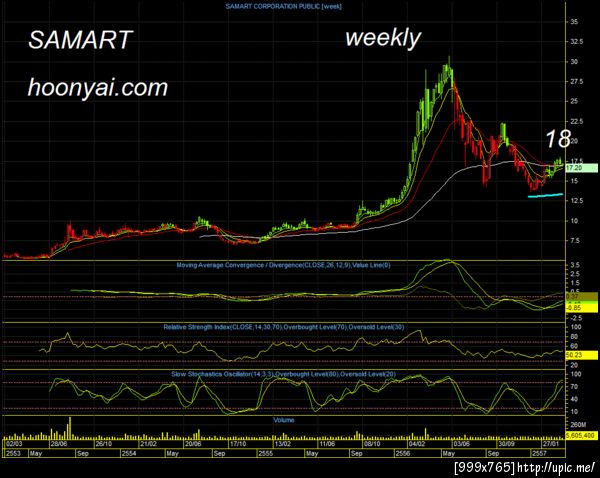
Task: Click the 5,605,400 volume value label
Action: click(x=581, y=436)
